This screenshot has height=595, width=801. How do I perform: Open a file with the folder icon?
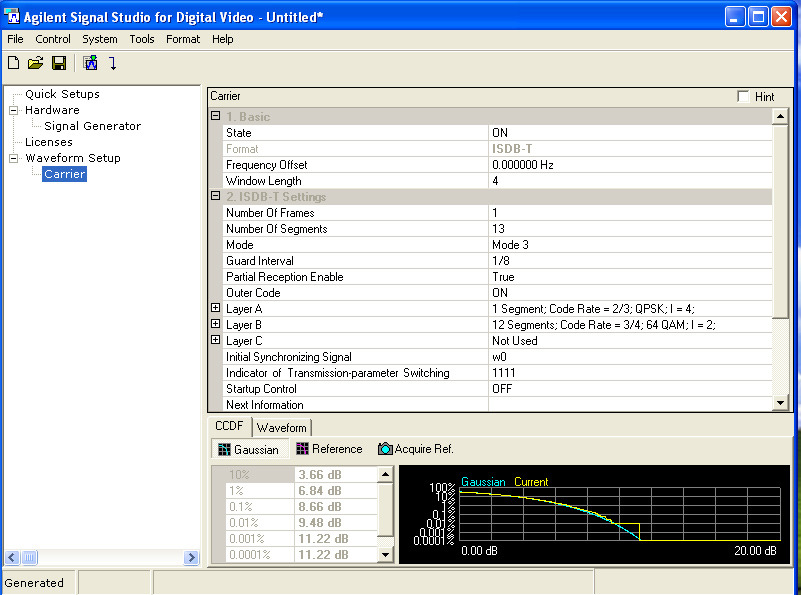(x=35, y=63)
